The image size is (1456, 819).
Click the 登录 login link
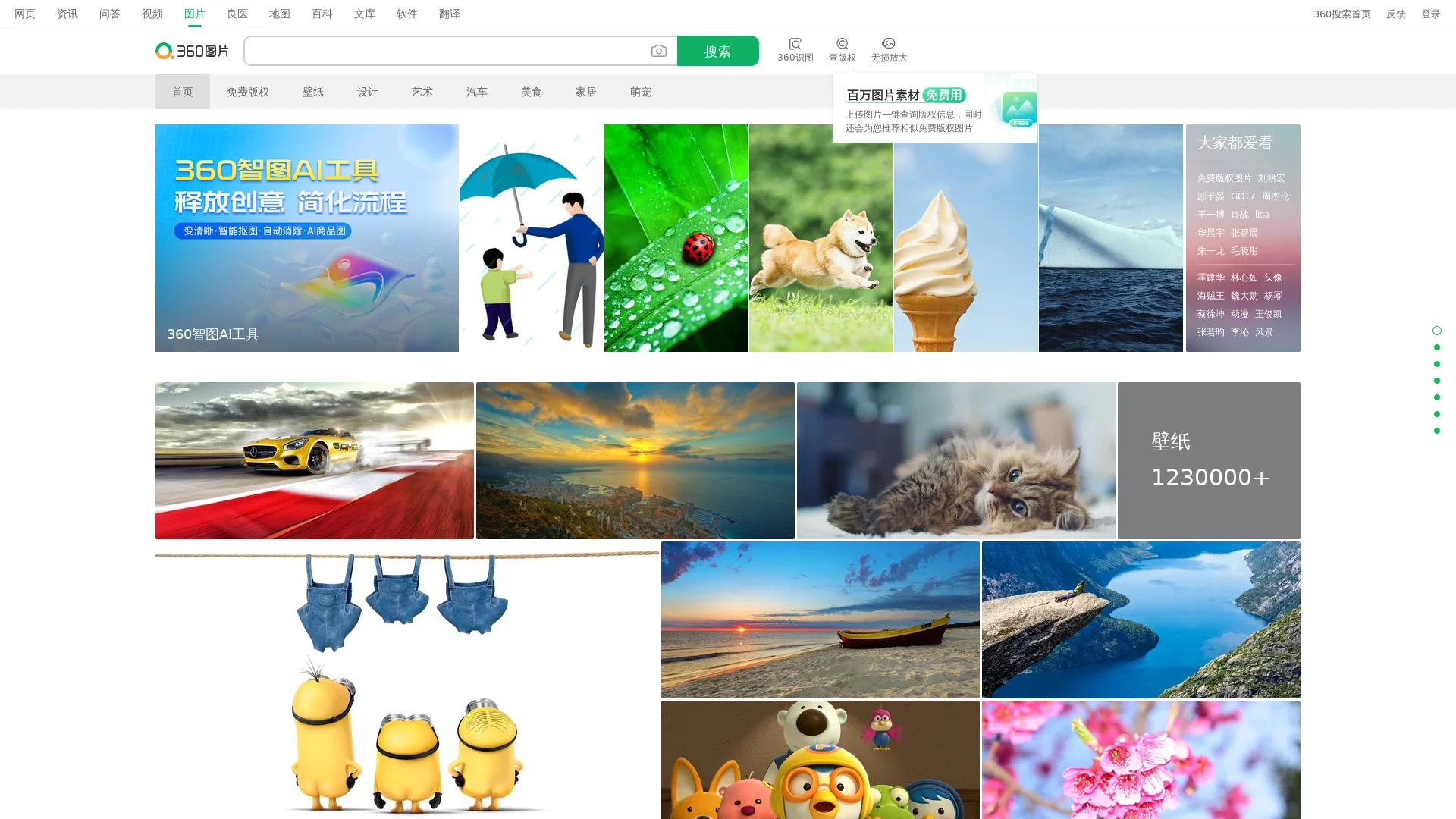(x=1430, y=14)
